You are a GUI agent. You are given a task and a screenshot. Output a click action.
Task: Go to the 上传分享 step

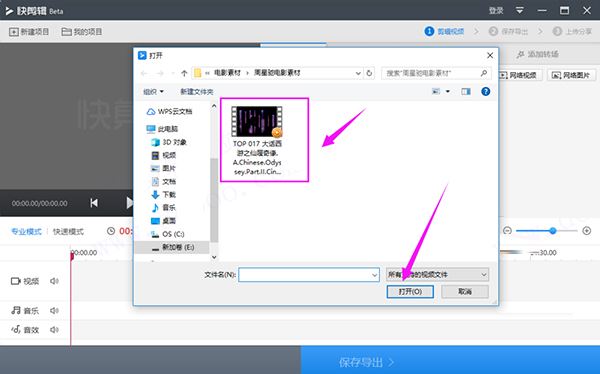pos(572,31)
